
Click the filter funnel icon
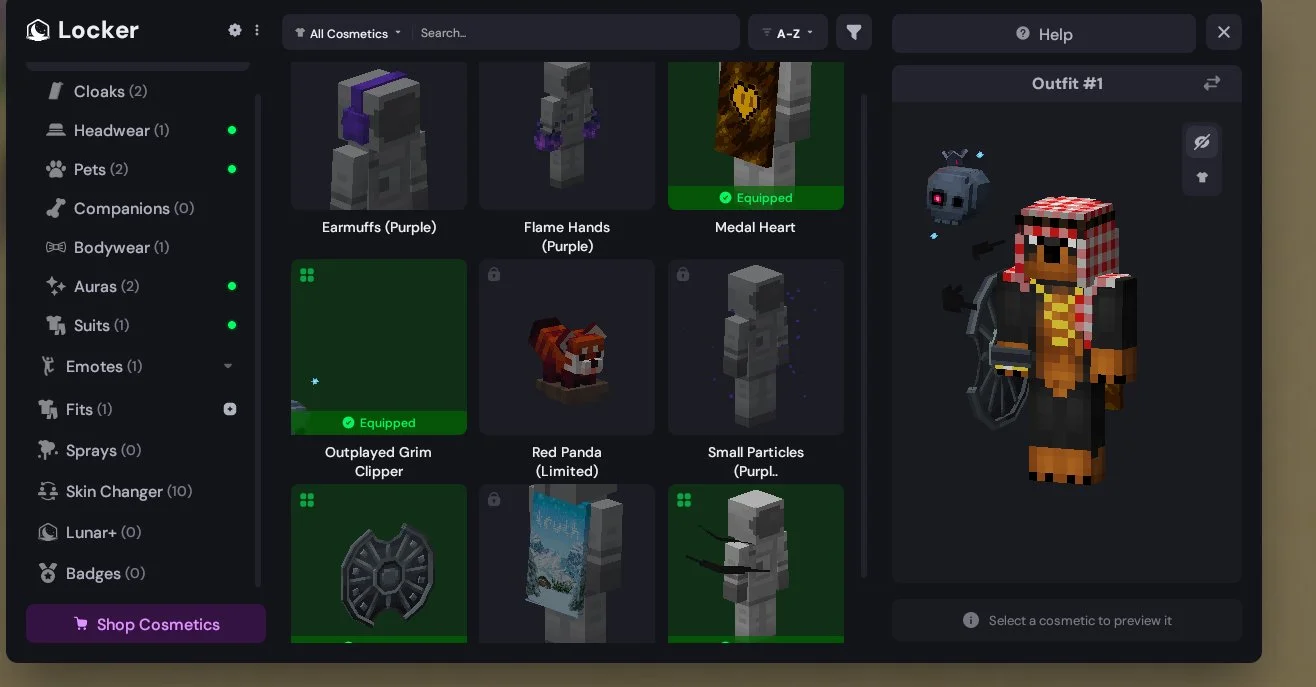click(854, 33)
